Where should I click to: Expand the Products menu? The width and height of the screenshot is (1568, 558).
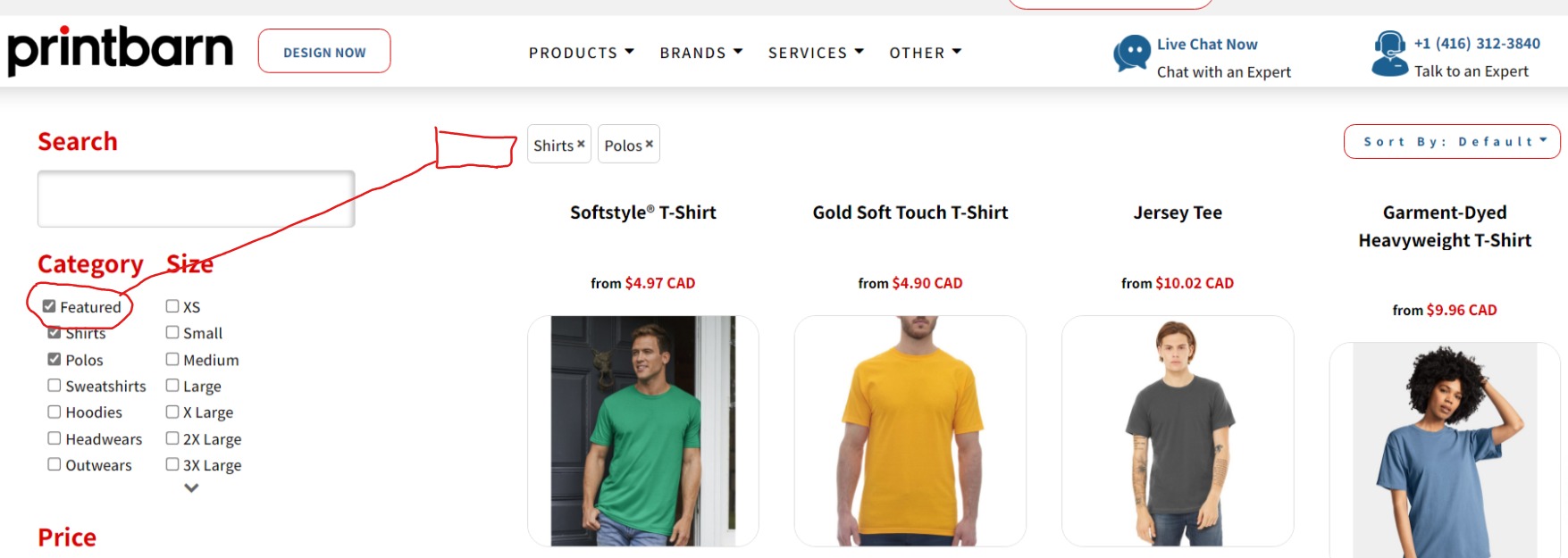click(581, 53)
